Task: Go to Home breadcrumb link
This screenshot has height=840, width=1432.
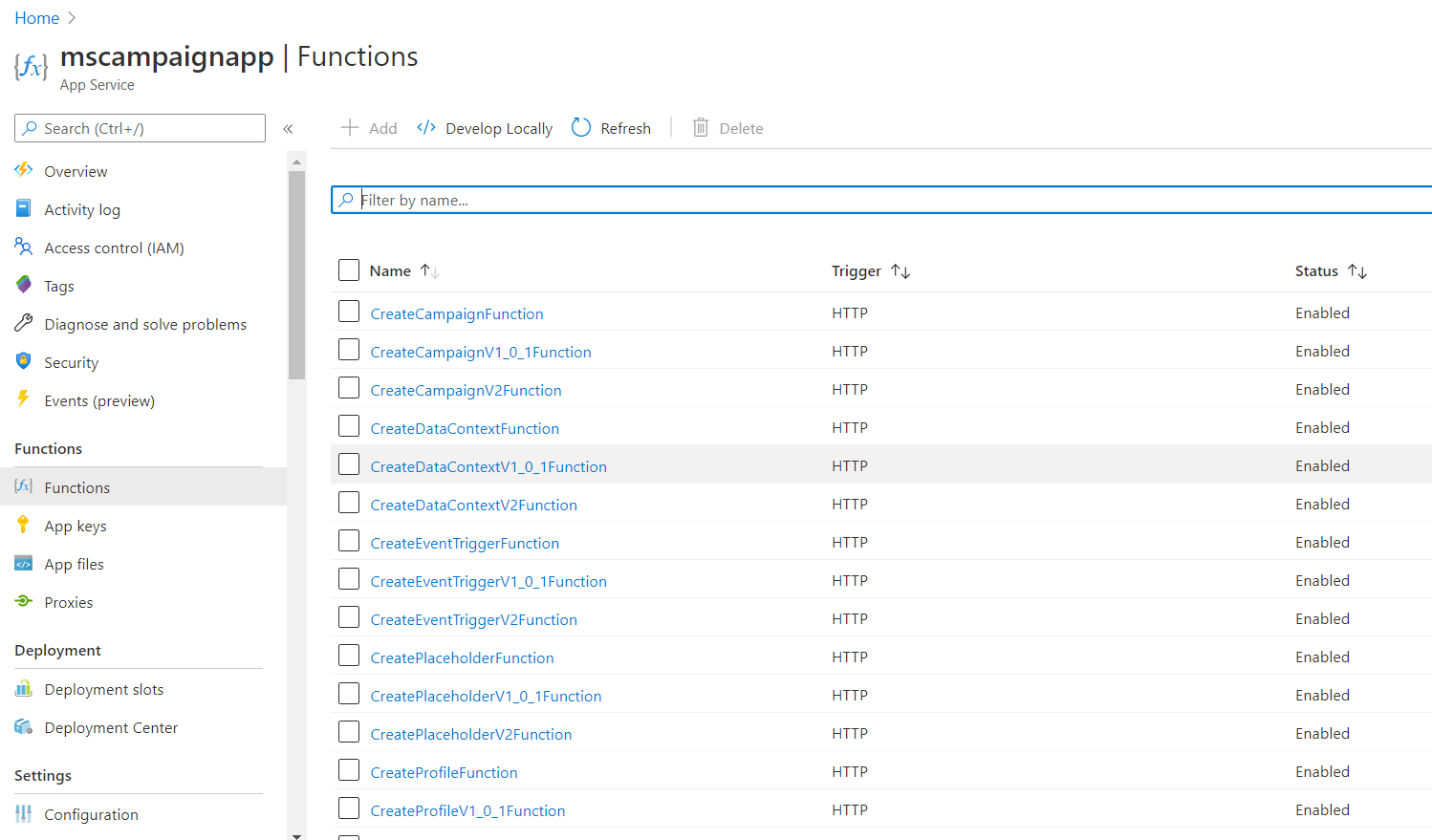Action: tap(36, 18)
